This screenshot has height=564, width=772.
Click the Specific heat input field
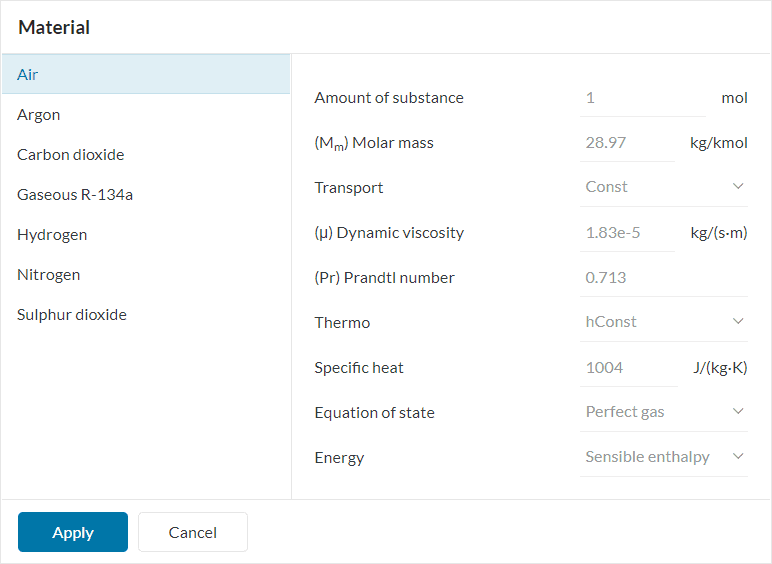[x=628, y=368]
